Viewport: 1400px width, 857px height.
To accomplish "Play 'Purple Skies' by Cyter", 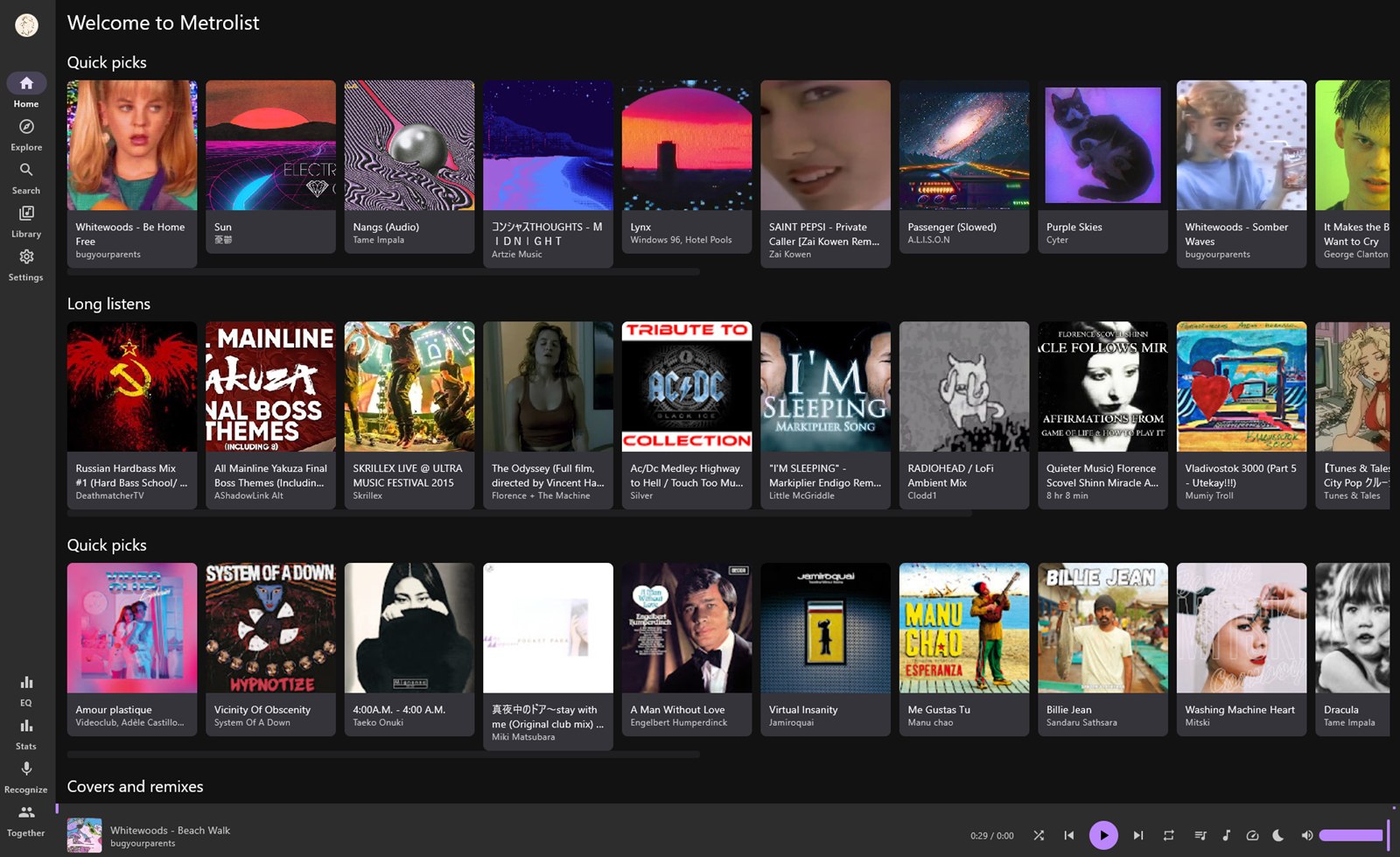I will pos(1102,166).
